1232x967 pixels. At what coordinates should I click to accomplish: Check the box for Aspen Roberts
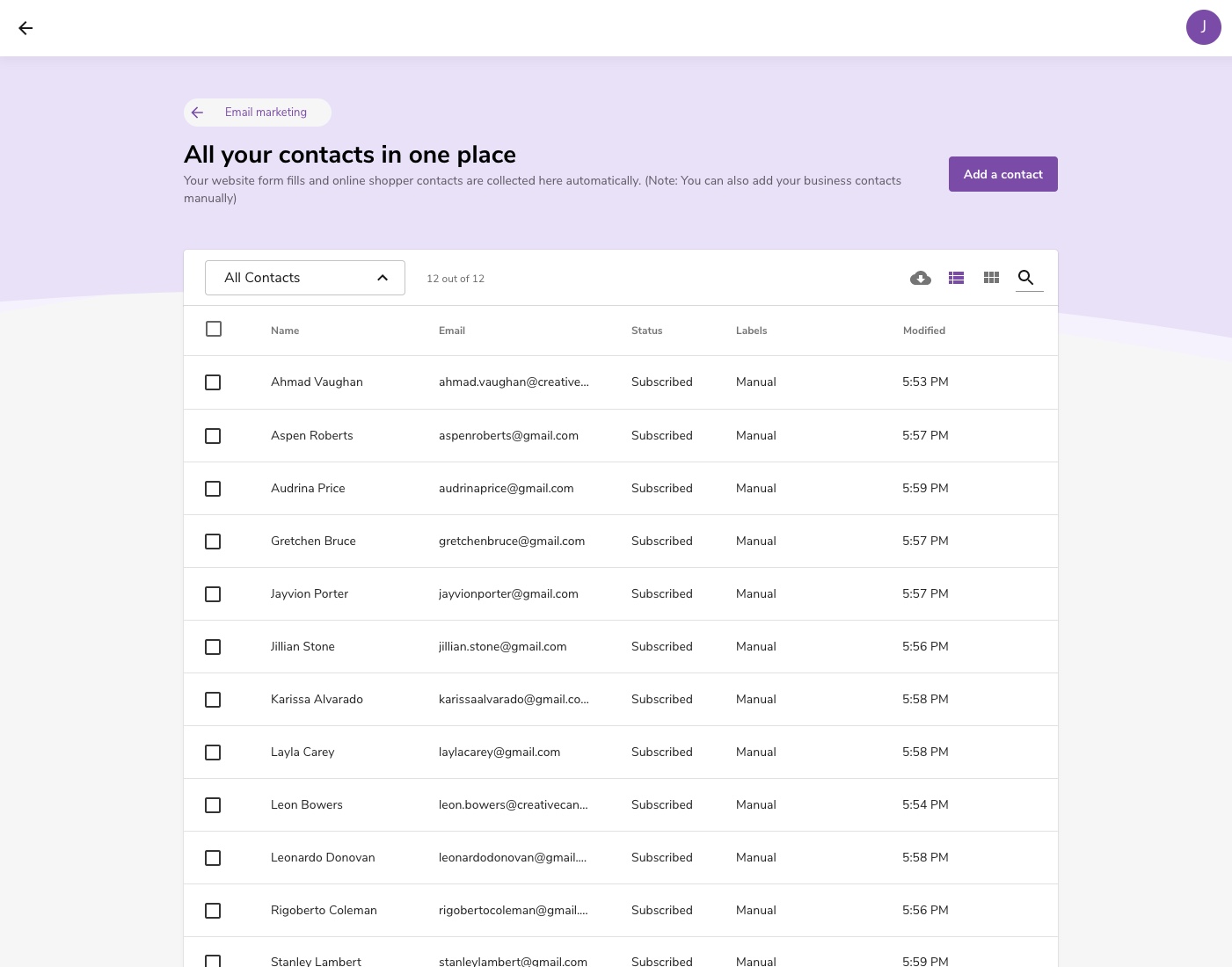[213, 436]
